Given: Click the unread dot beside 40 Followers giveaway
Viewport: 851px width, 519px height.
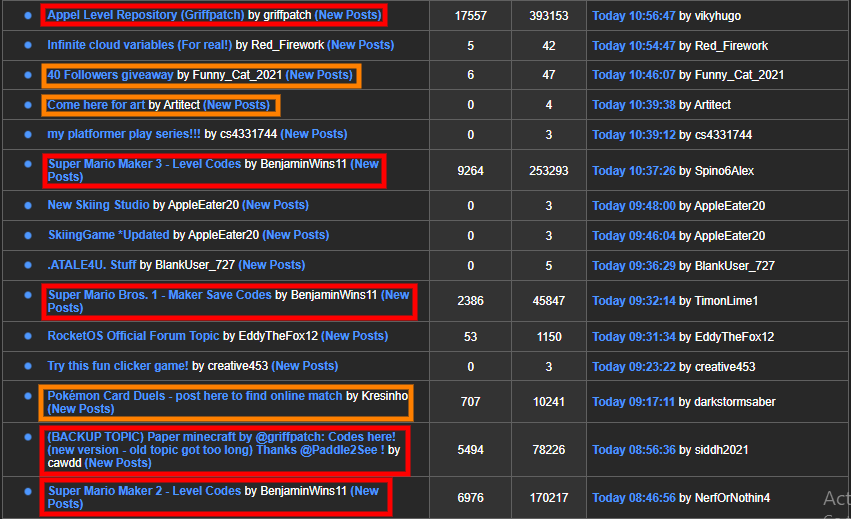Looking at the screenshot, I should [x=28, y=75].
